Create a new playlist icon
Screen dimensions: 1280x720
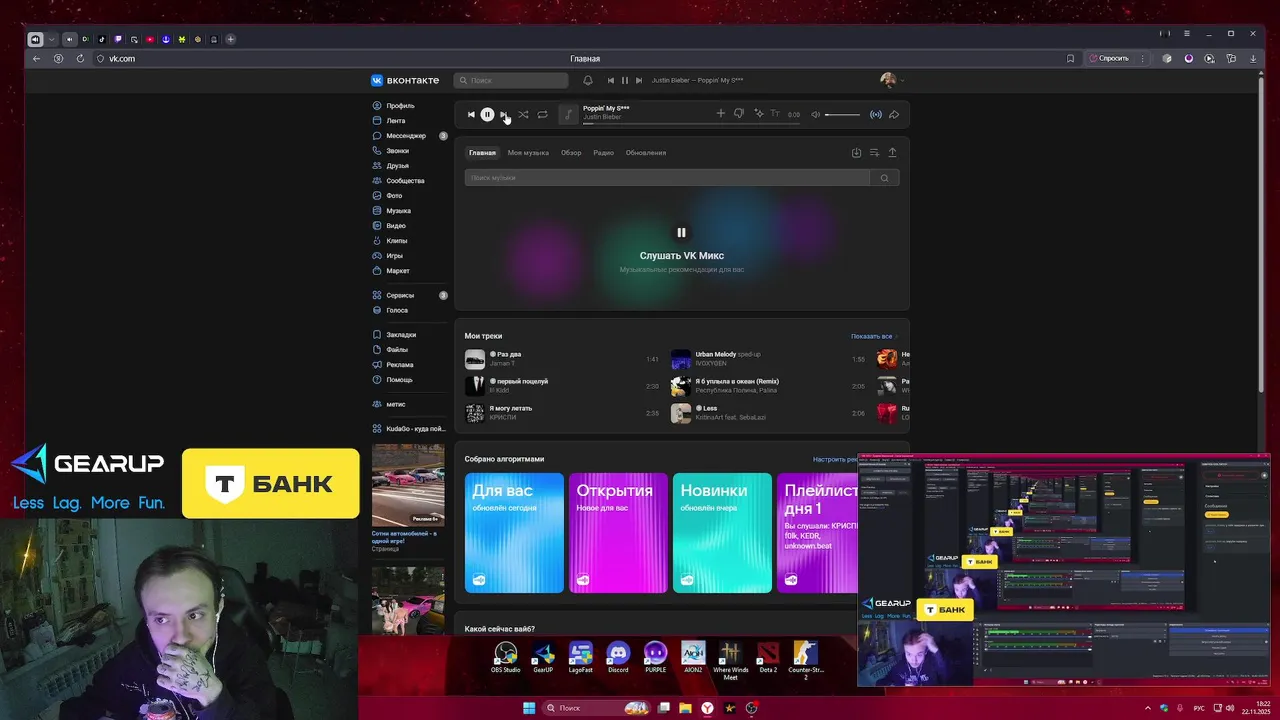tap(874, 153)
